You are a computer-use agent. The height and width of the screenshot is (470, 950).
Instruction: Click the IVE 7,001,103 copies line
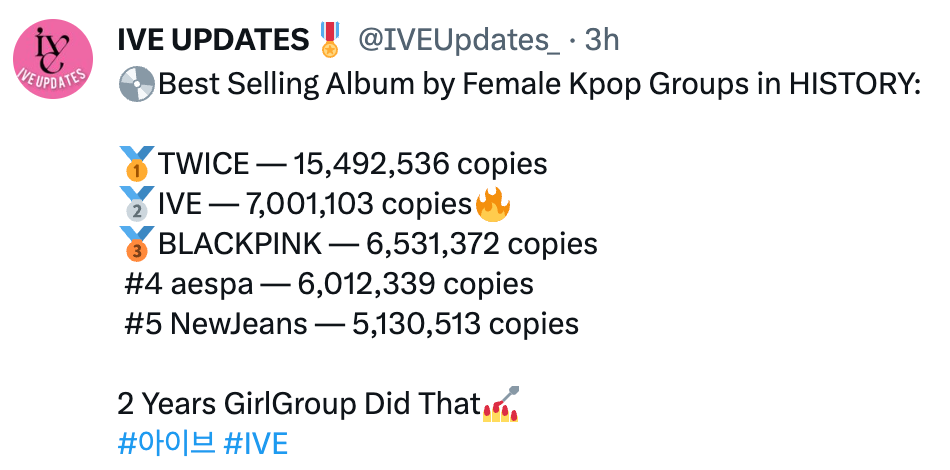click(314, 205)
